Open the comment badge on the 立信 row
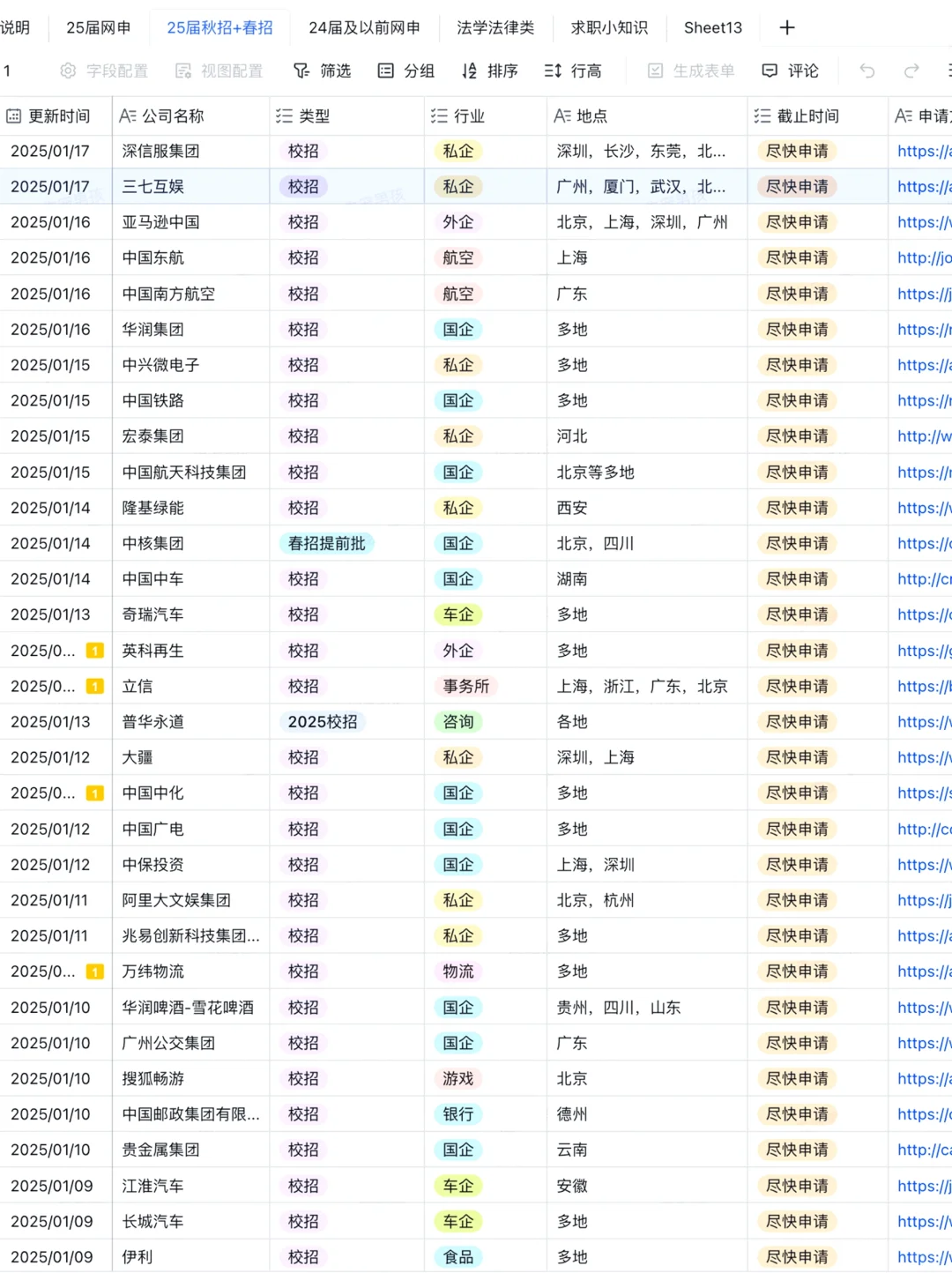 pyautogui.click(x=94, y=686)
